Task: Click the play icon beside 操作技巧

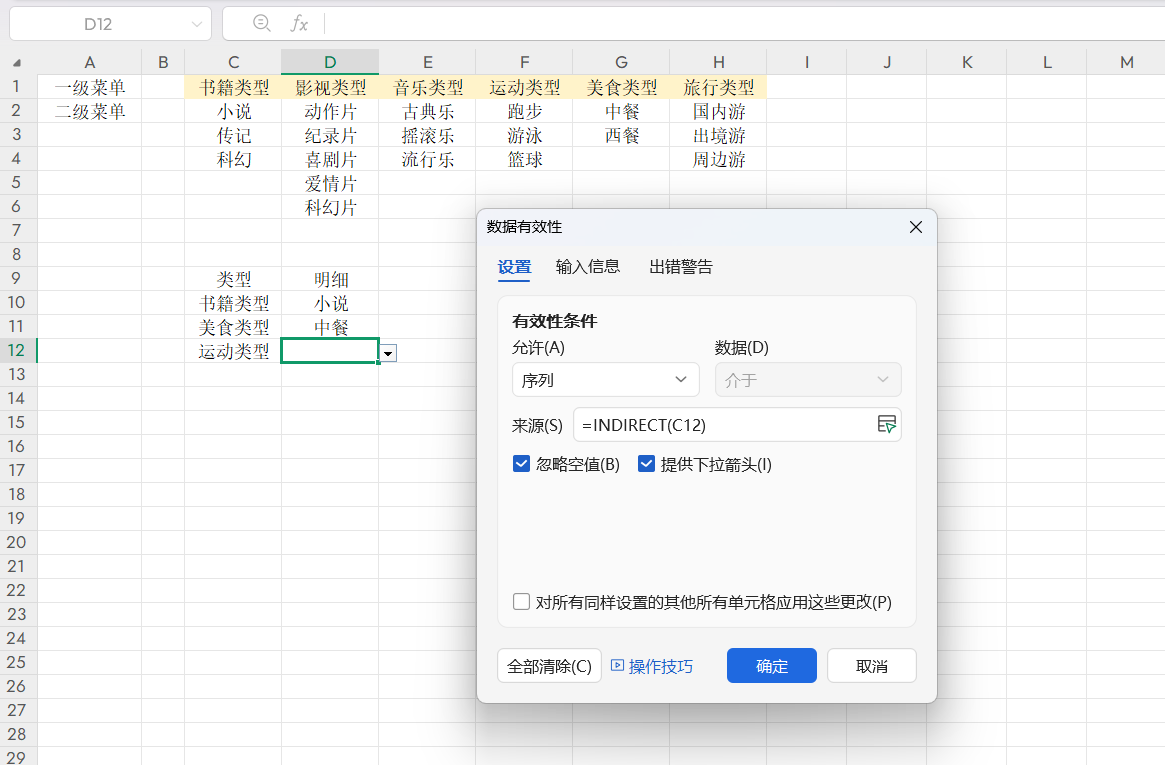Action: coord(617,665)
